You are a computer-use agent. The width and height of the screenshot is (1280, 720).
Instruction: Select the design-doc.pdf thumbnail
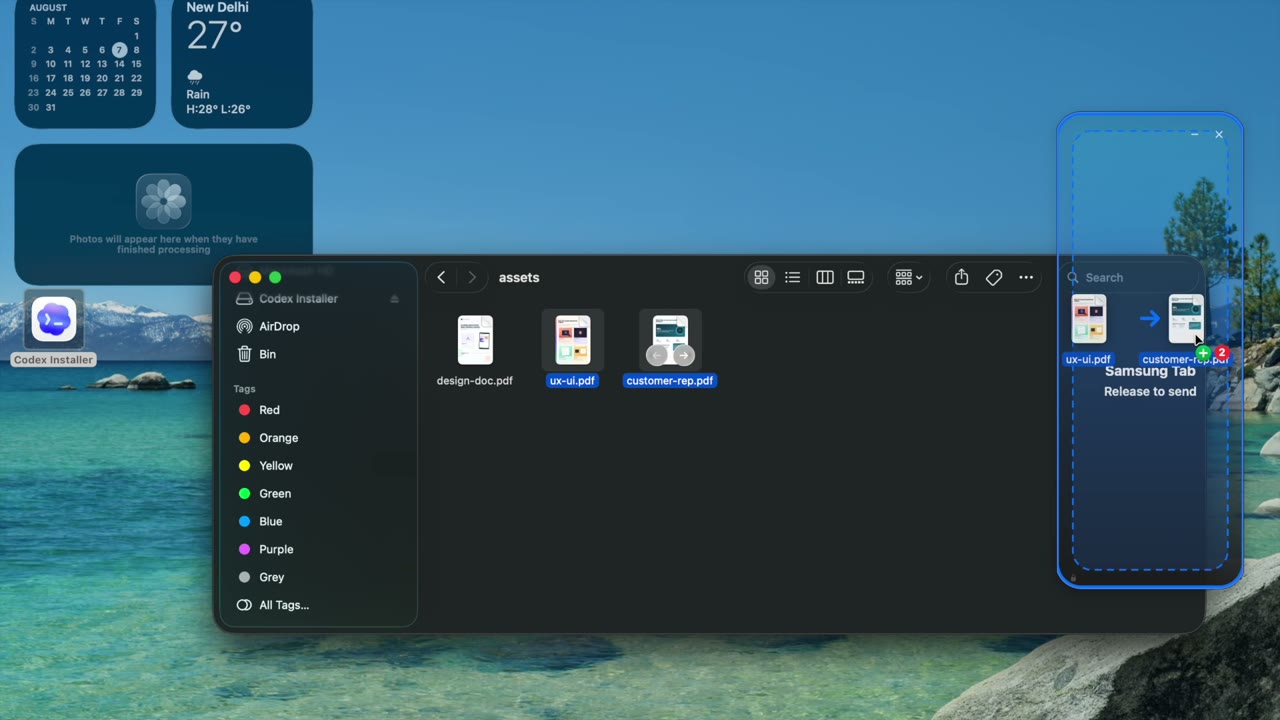click(475, 340)
